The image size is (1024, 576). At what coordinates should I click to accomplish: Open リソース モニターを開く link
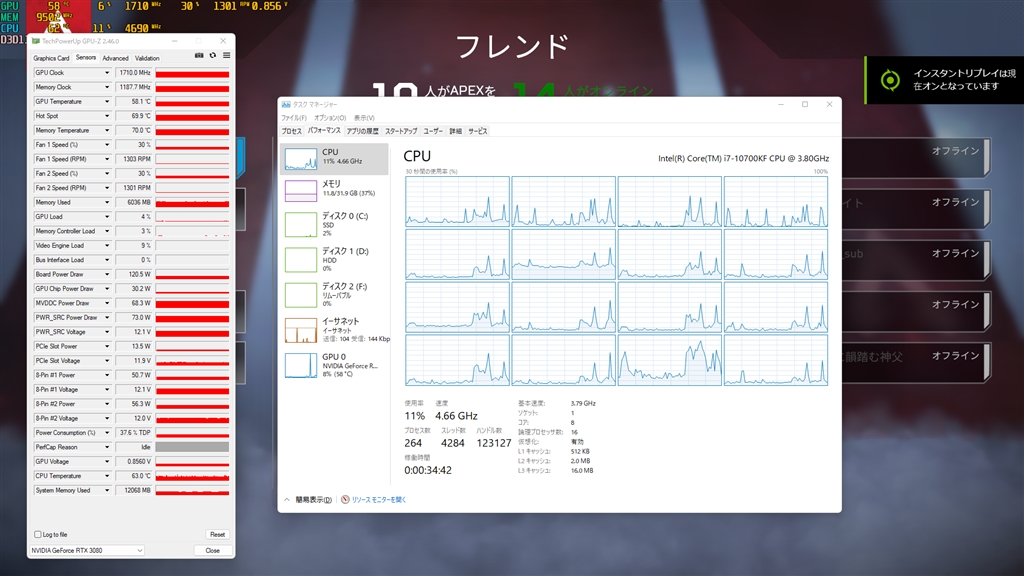click(379, 500)
